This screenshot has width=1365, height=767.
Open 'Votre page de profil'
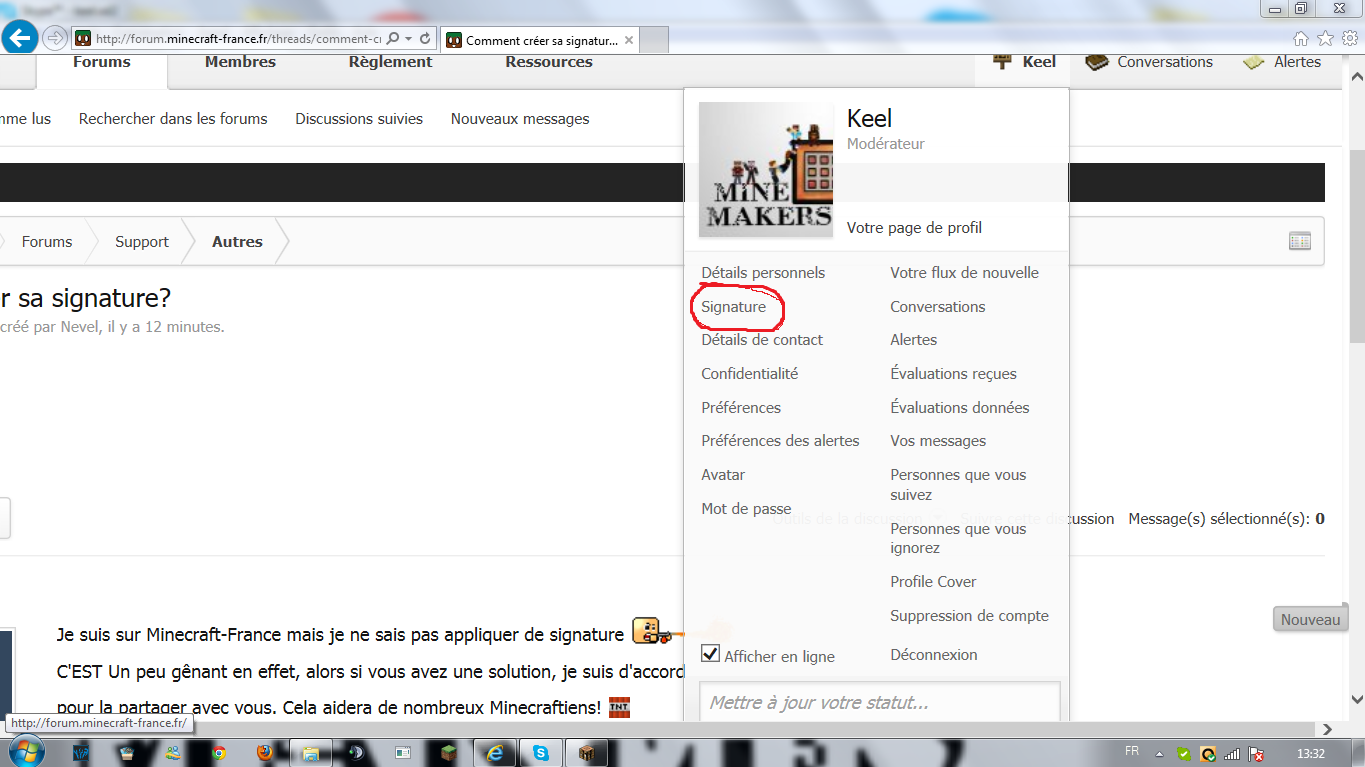(914, 228)
